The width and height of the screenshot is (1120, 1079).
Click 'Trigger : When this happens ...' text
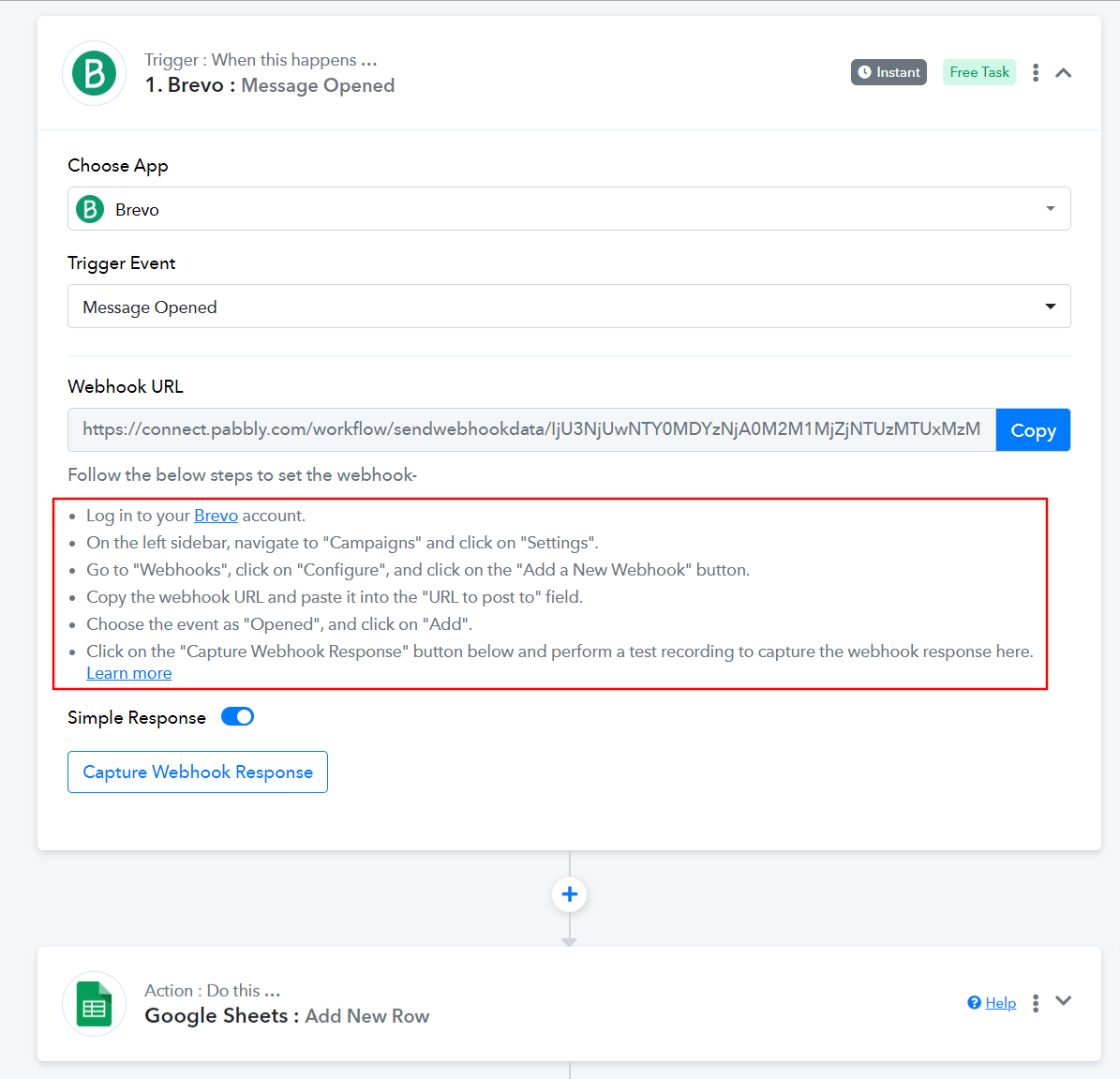click(261, 60)
